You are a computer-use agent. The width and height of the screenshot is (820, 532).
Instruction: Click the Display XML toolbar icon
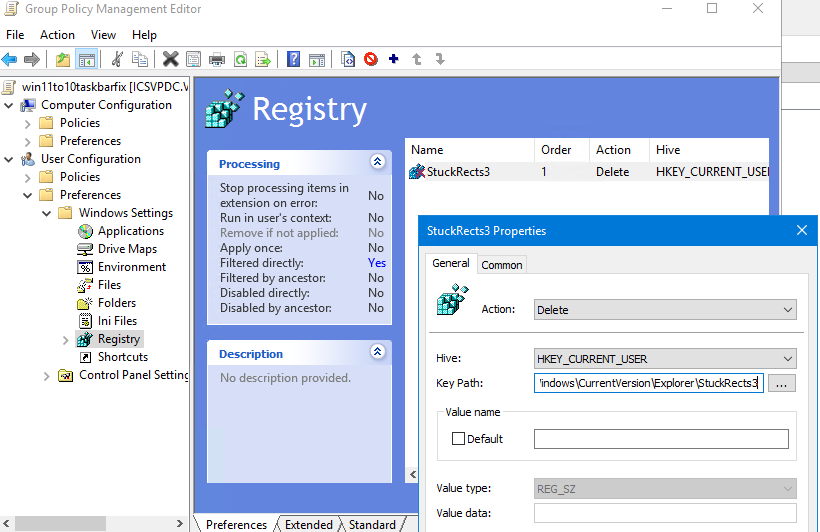click(x=348, y=59)
